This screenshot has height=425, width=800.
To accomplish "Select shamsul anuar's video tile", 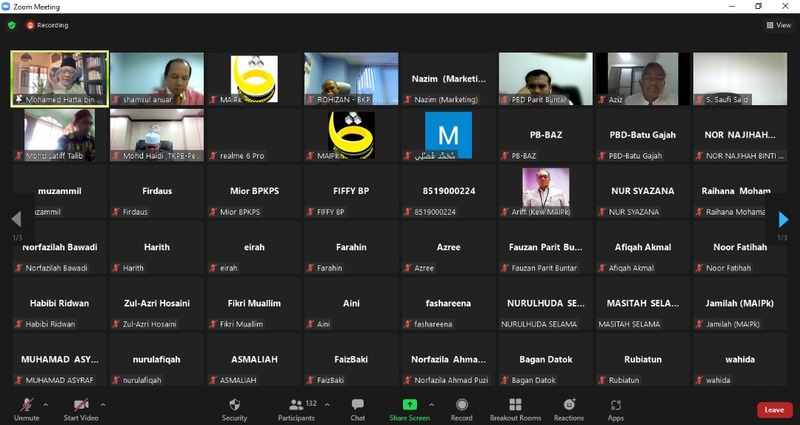I will (x=157, y=79).
